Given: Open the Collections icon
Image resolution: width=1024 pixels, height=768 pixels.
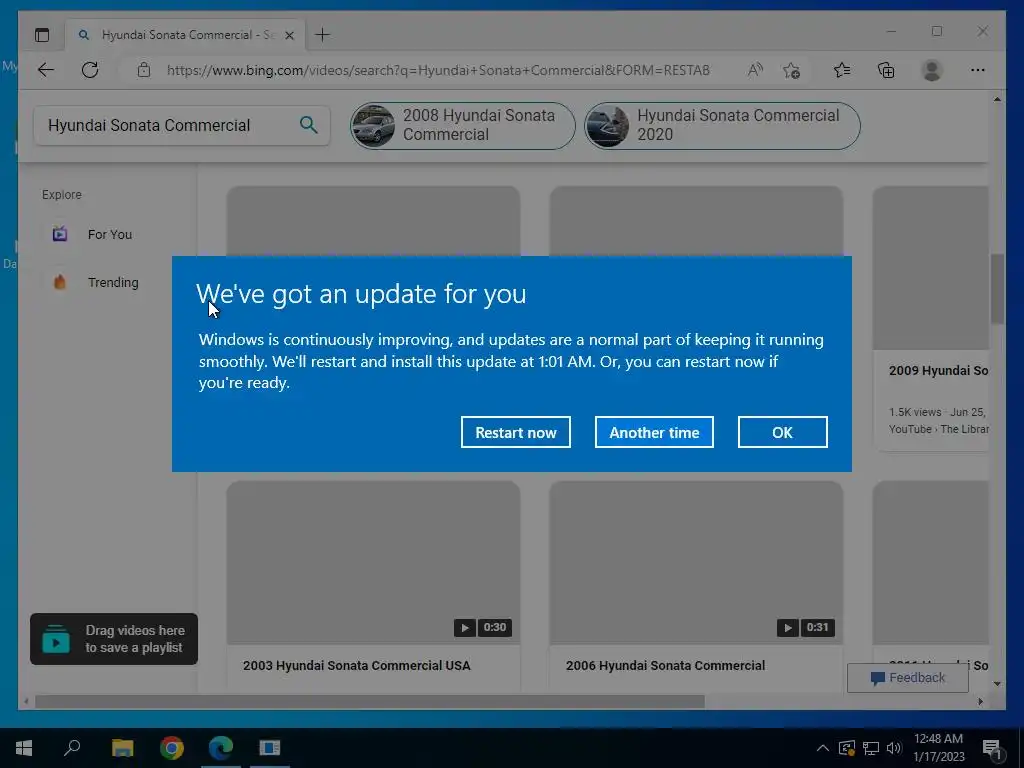Looking at the screenshot, I should pyautogui.click(x=886, y=70).
